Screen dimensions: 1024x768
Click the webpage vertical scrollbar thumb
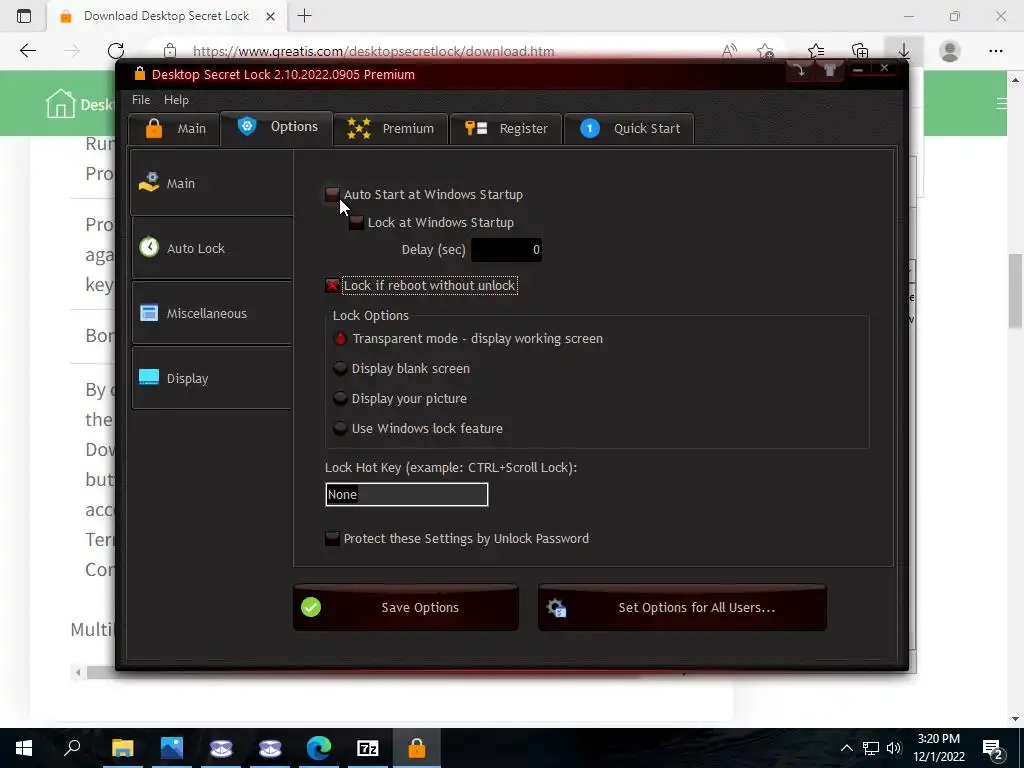pyautogui.click(x=1015, y=291)
